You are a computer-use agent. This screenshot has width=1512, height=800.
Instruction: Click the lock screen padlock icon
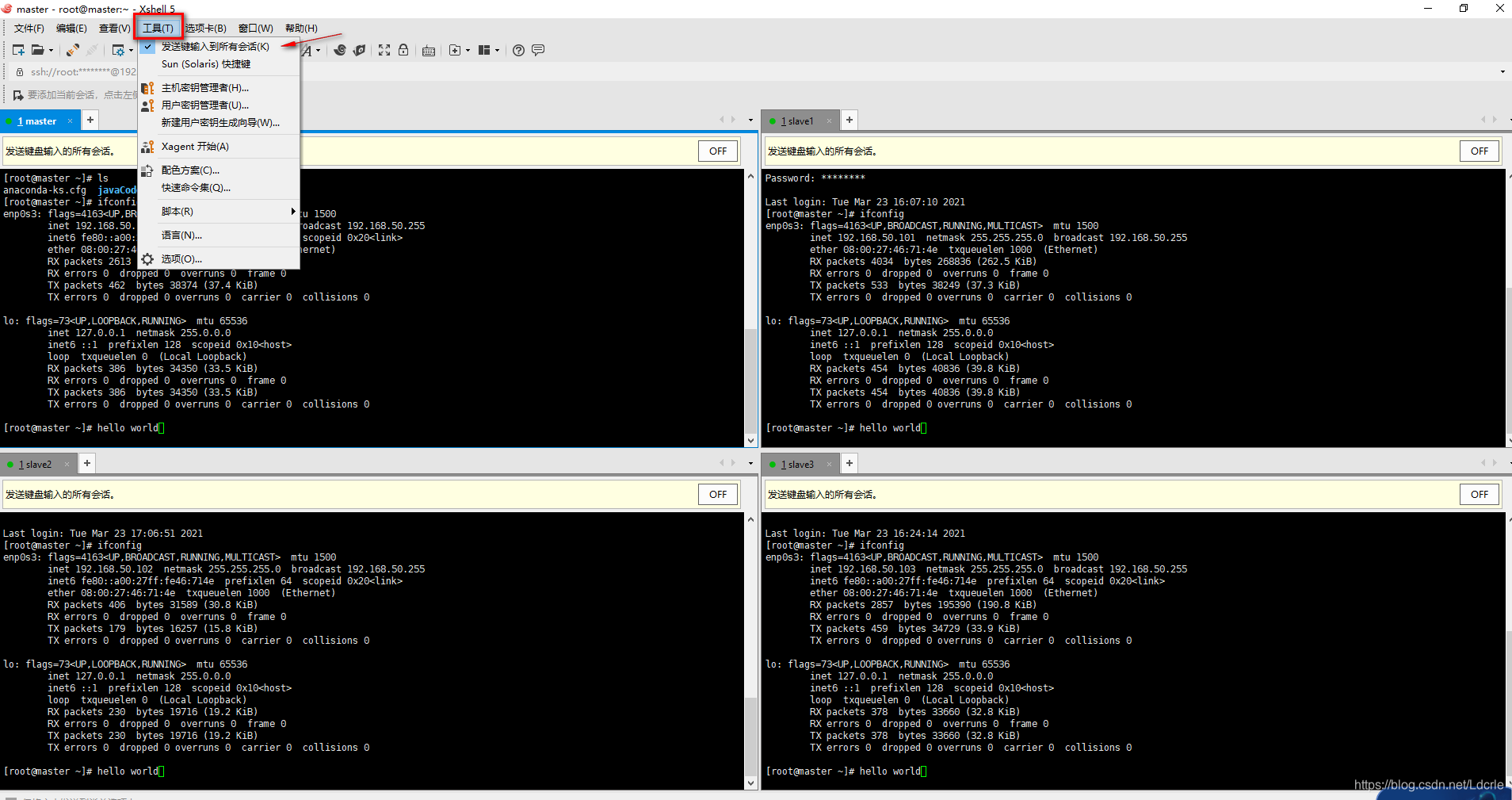pyautogui.click(x=403, y=50)
